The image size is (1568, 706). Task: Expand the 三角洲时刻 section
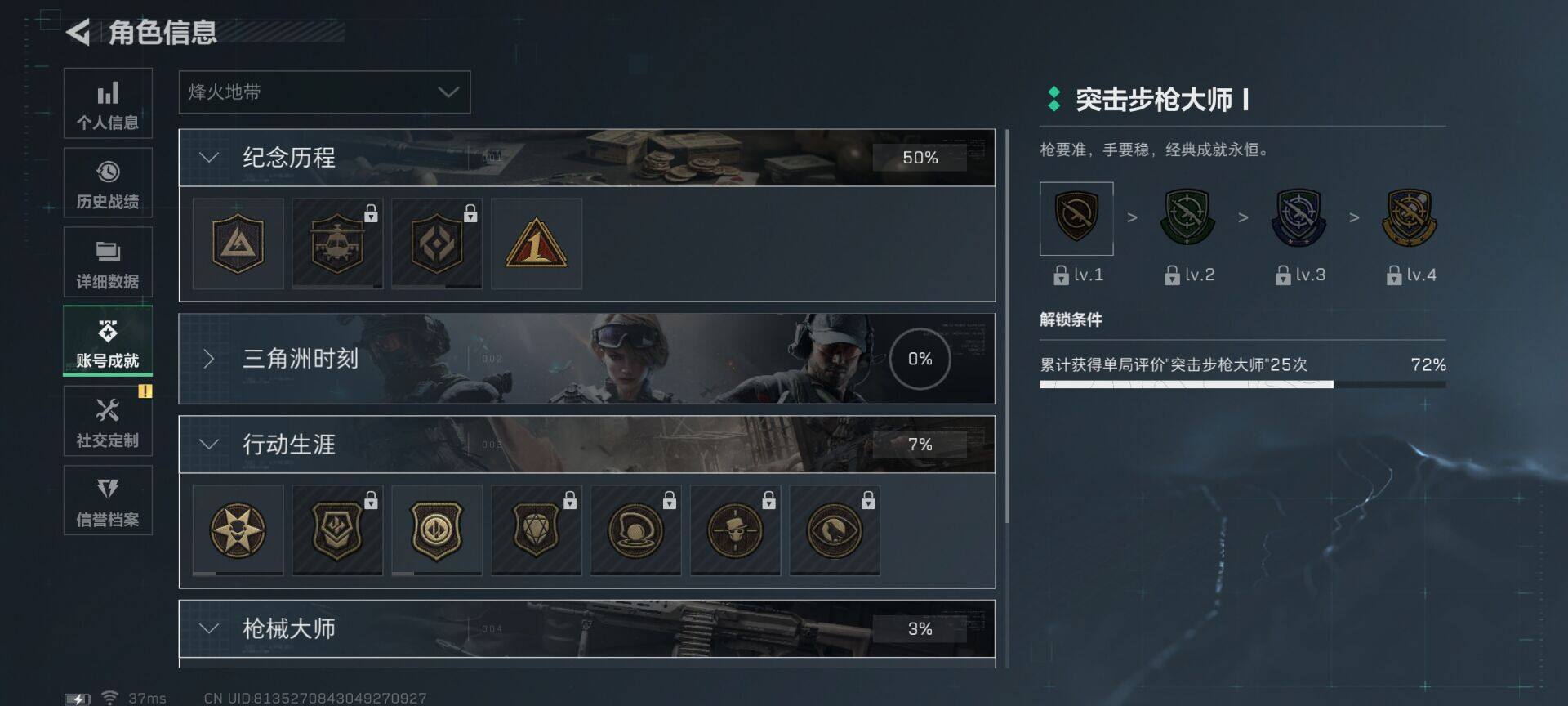click(x=586, y=359)
